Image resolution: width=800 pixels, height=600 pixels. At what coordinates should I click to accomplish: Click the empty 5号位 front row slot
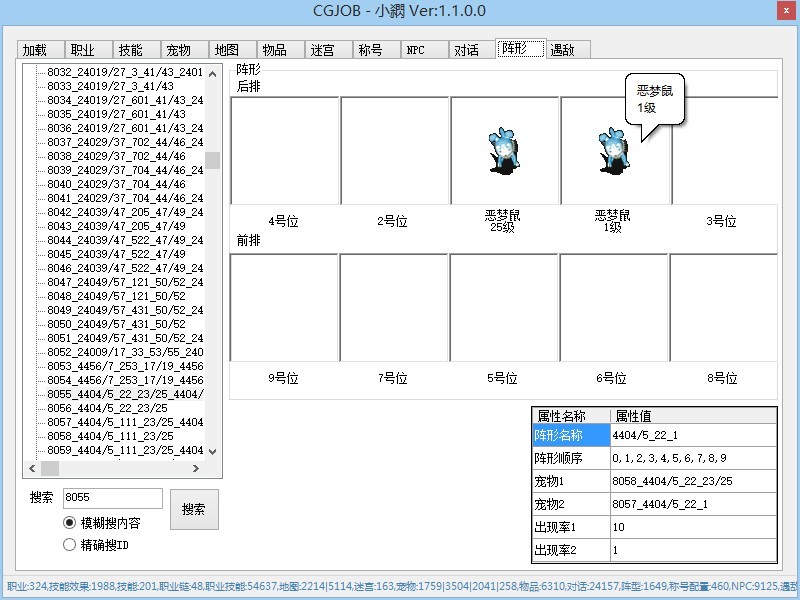coord(503,308)
